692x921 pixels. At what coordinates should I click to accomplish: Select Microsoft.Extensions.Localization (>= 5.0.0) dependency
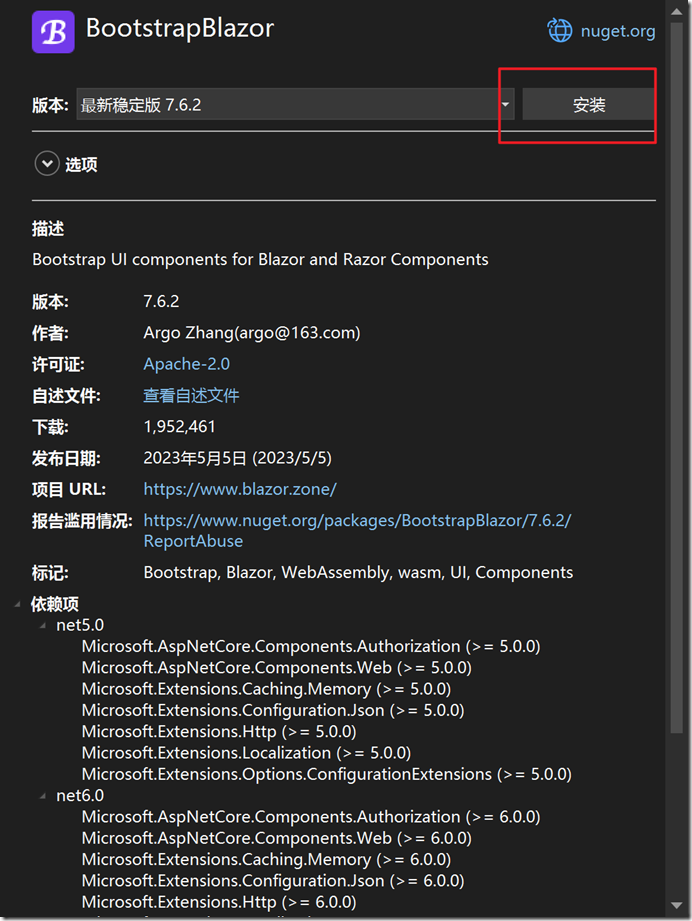click(x=246, y=752)
